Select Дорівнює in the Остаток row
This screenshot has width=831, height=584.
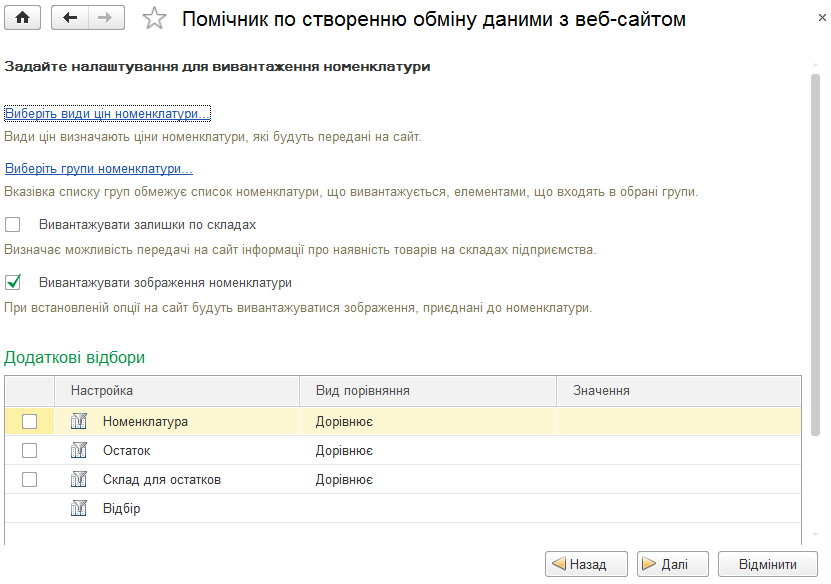pyautogui.click(x=344, y=451)
